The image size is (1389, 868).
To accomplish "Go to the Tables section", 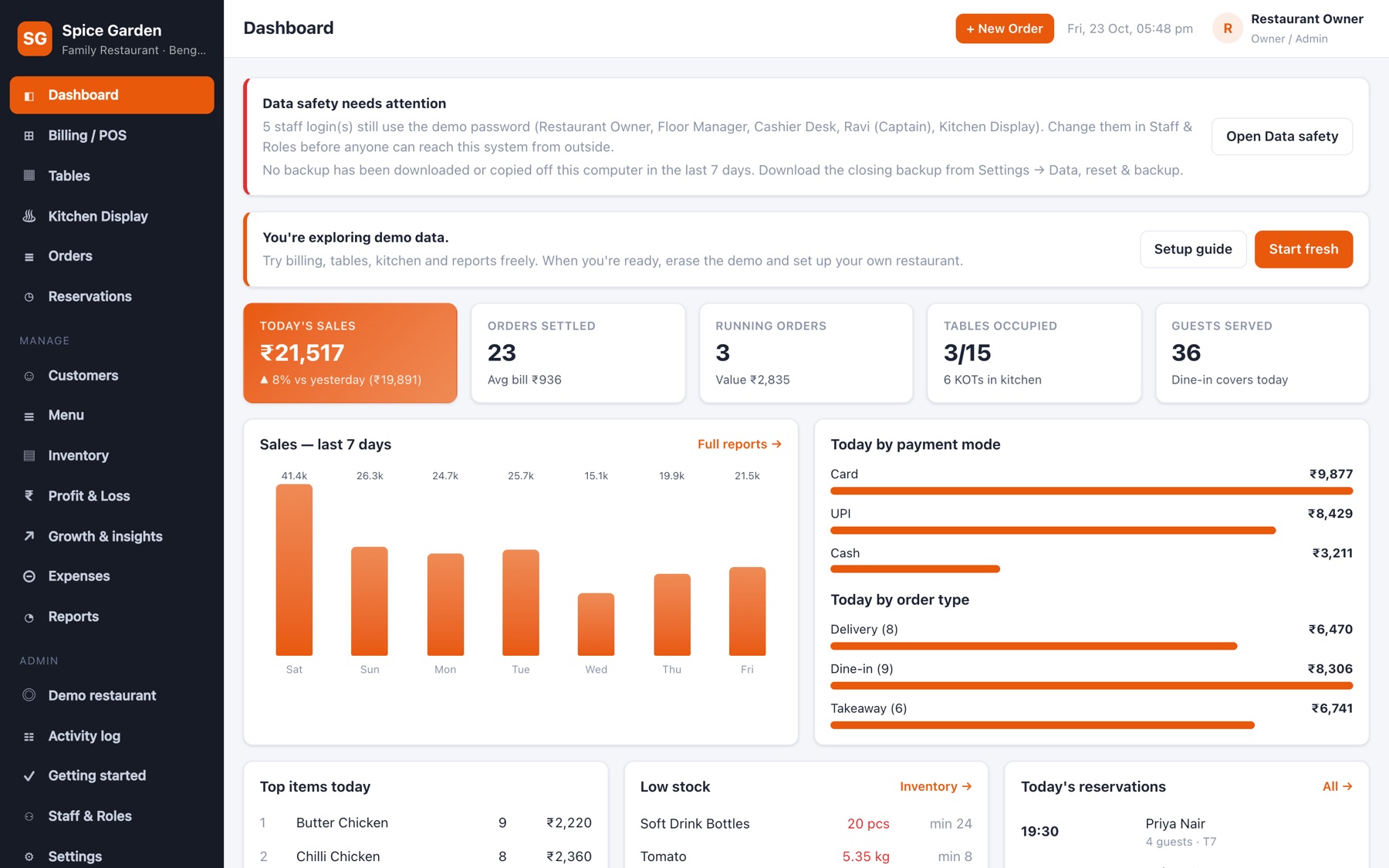I will (112, 176).
